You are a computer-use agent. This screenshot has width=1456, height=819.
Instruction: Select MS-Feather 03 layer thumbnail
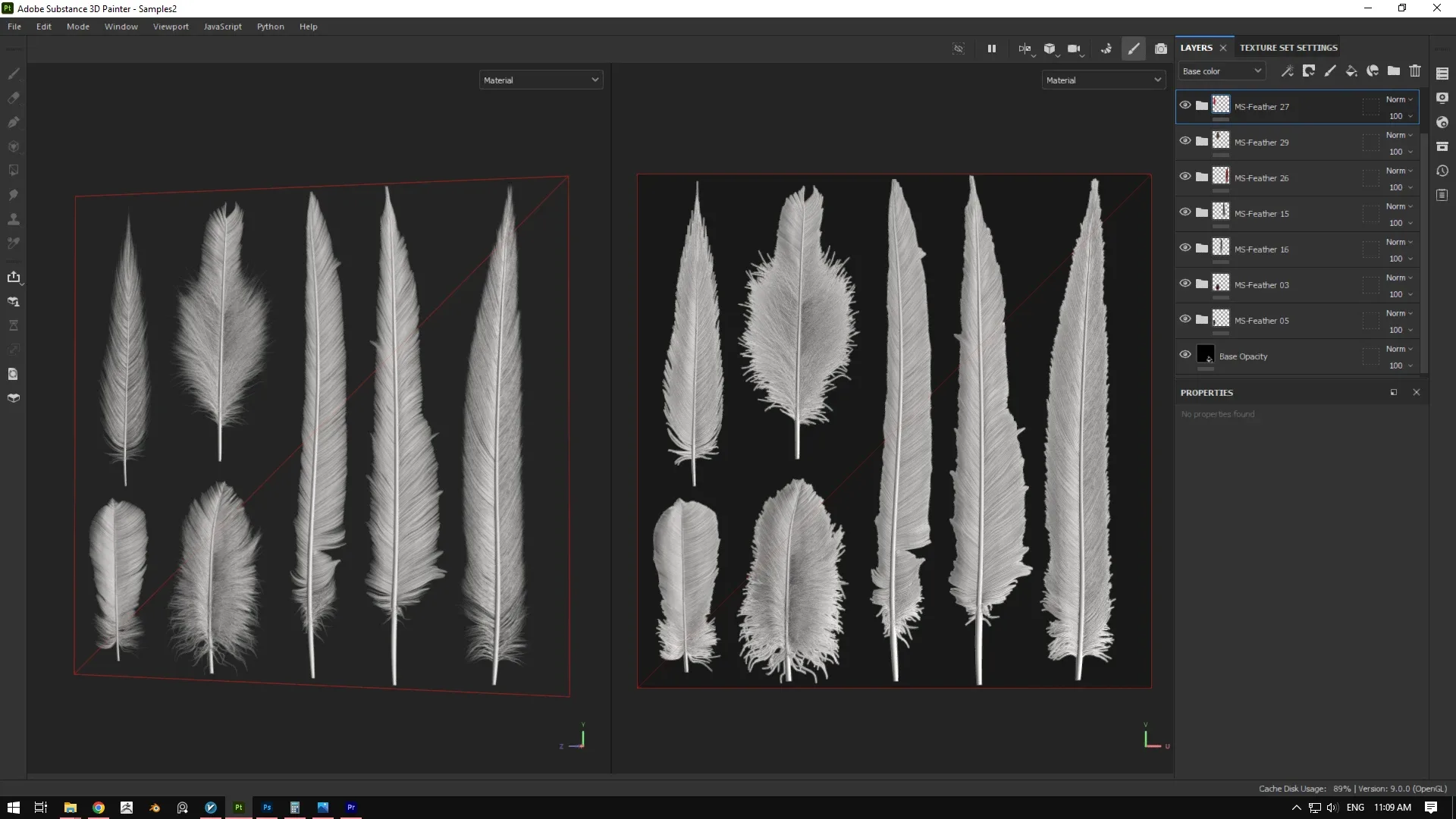pyautogui.click(x=1221, y=283)
